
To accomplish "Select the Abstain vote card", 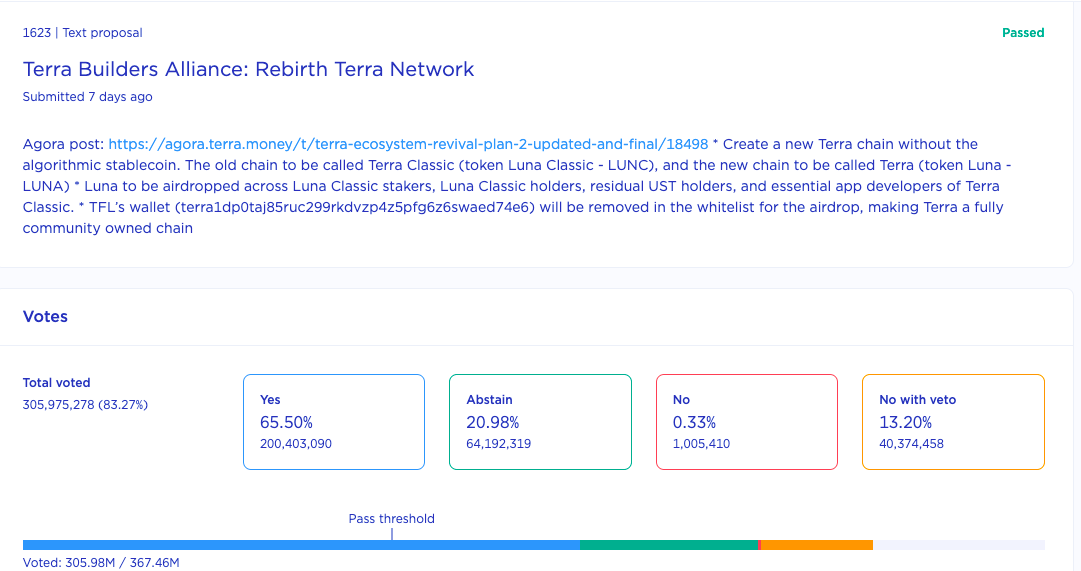I will (x=540, y=422).
